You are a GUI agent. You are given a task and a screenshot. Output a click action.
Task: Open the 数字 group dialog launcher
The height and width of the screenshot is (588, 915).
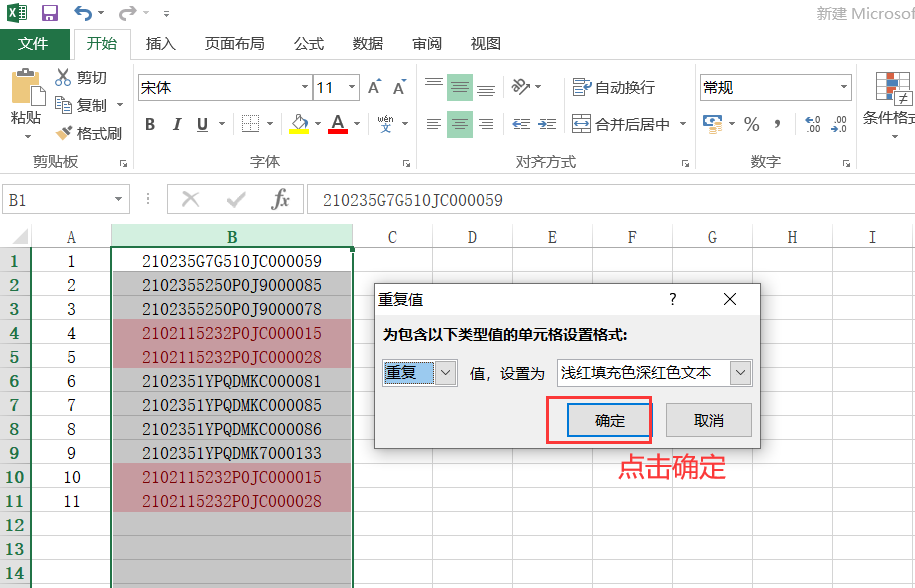coord(846,164)
